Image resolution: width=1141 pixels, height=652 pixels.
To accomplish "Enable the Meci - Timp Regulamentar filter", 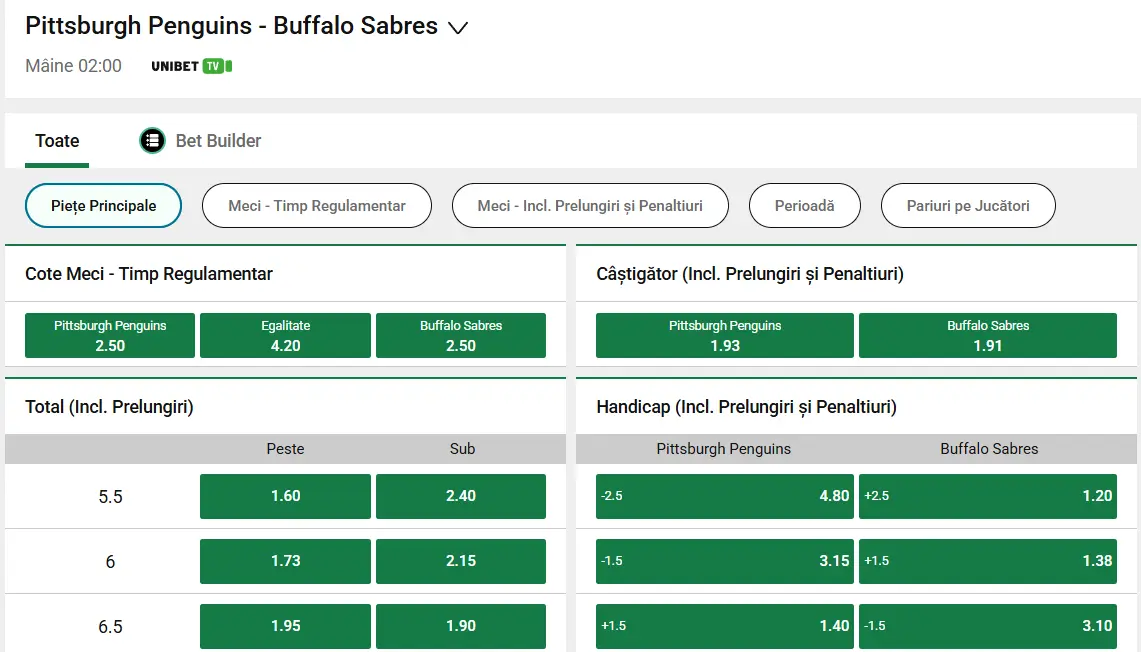I will pos(316,205).
